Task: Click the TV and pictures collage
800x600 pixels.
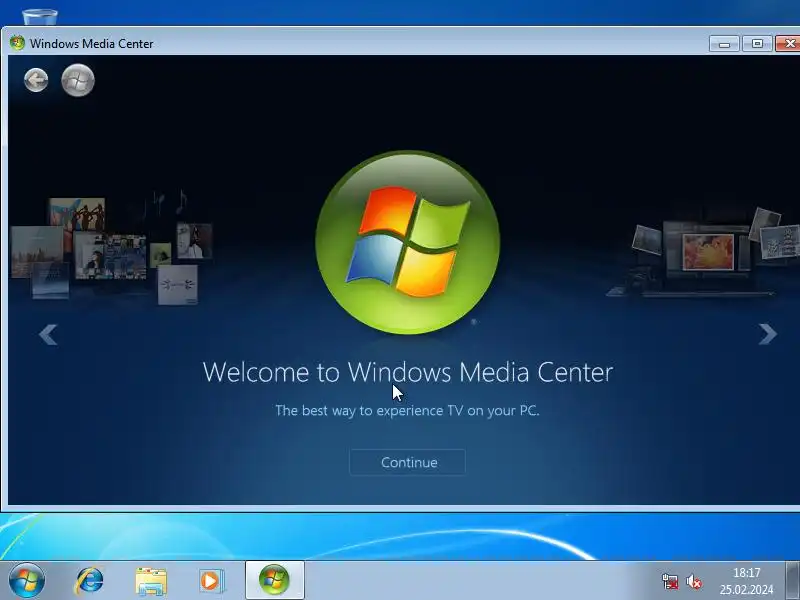Action: pos(703,252)
